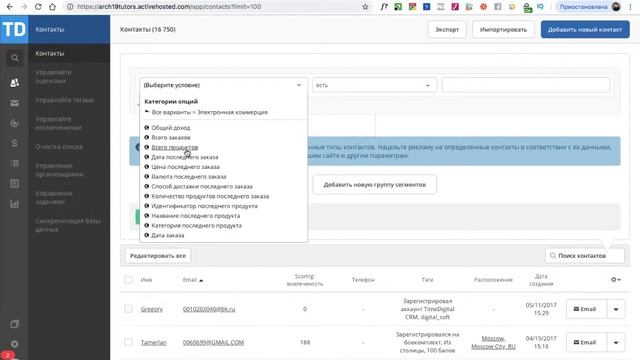Open the campaigns envelope icon in sidebar
This screenshot has height=360, width=640.
(15, 103)
